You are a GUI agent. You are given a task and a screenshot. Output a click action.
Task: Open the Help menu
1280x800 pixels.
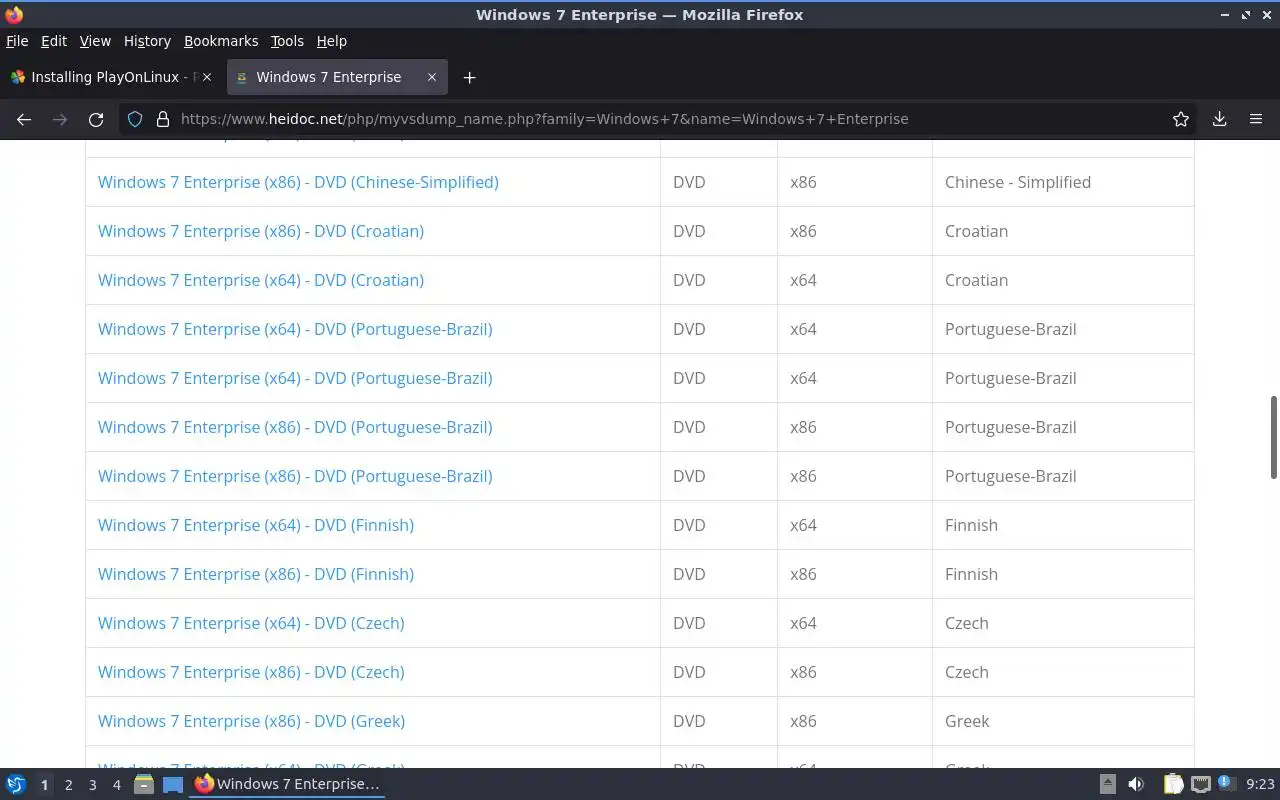click(332, 41)
